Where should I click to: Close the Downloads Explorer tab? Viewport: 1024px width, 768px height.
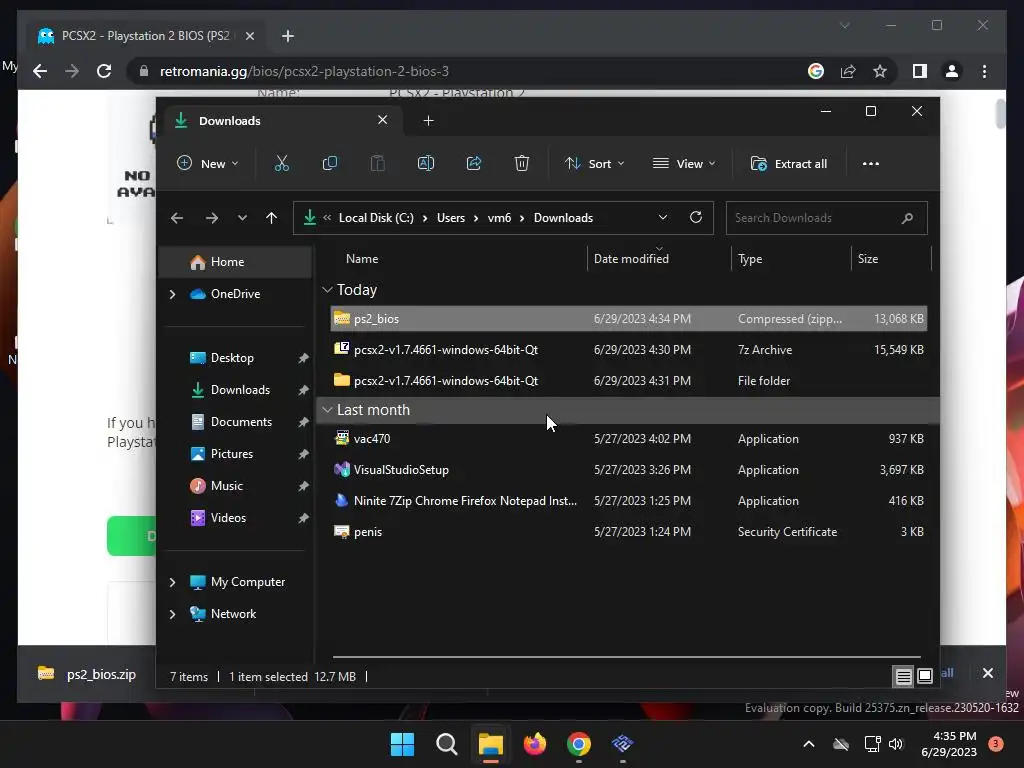point(383,120)
